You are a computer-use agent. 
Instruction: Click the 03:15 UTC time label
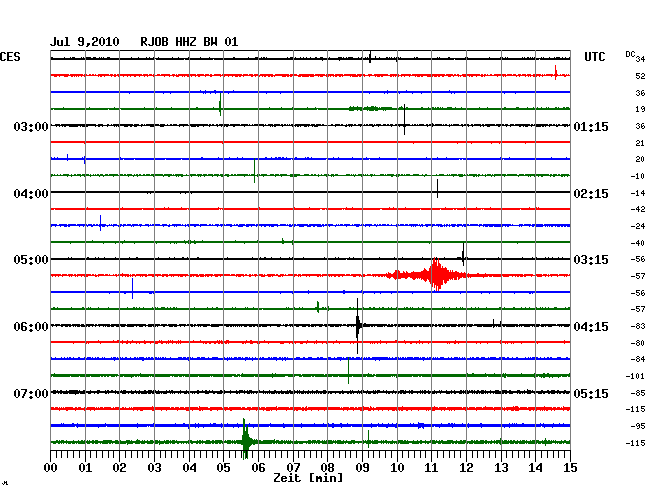tap(591, 260)
